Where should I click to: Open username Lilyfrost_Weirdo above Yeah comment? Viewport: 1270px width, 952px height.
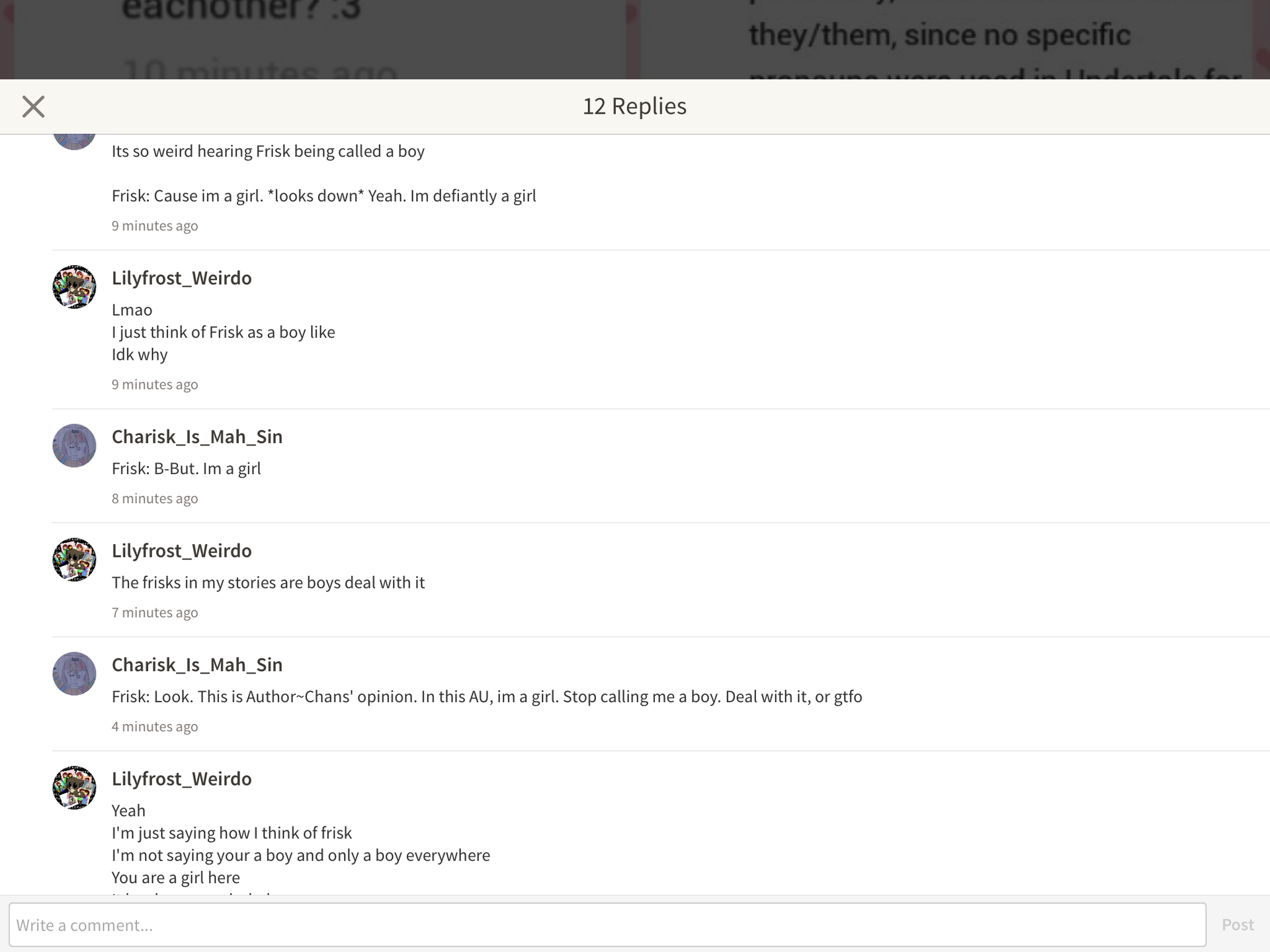click(181, 779)
